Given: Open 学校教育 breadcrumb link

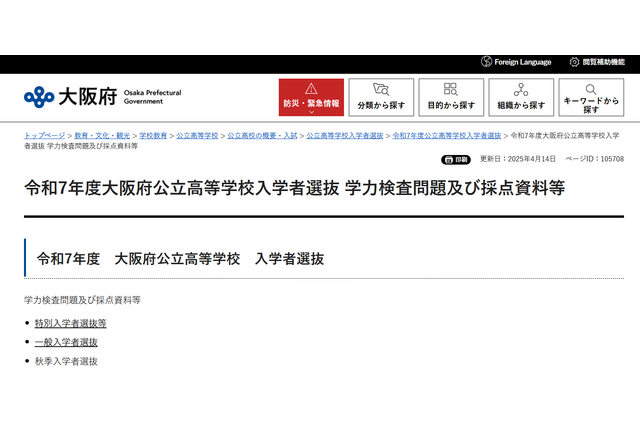Looking at the screenshot, I should tap(153, 135).
